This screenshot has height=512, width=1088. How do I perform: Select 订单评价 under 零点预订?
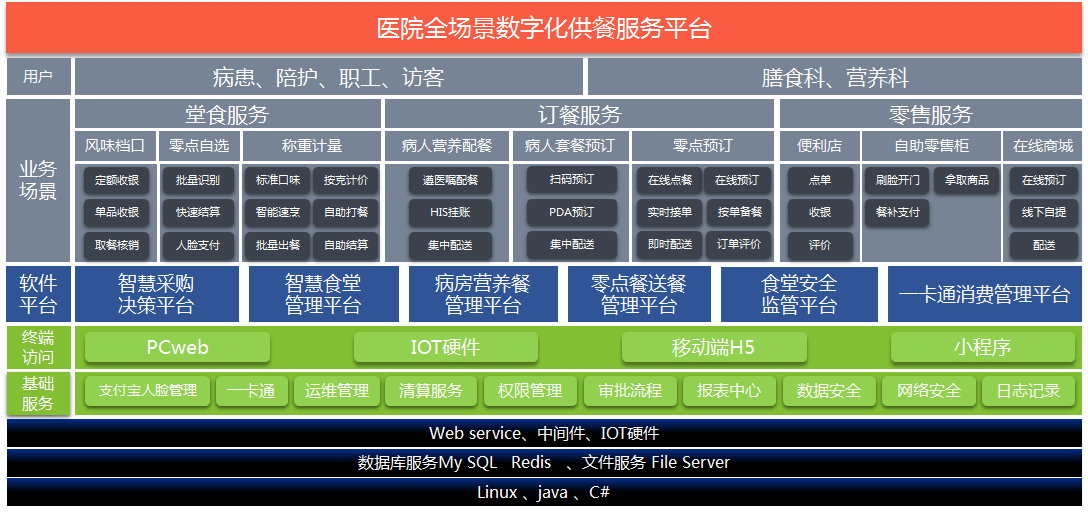coord(738,245)
